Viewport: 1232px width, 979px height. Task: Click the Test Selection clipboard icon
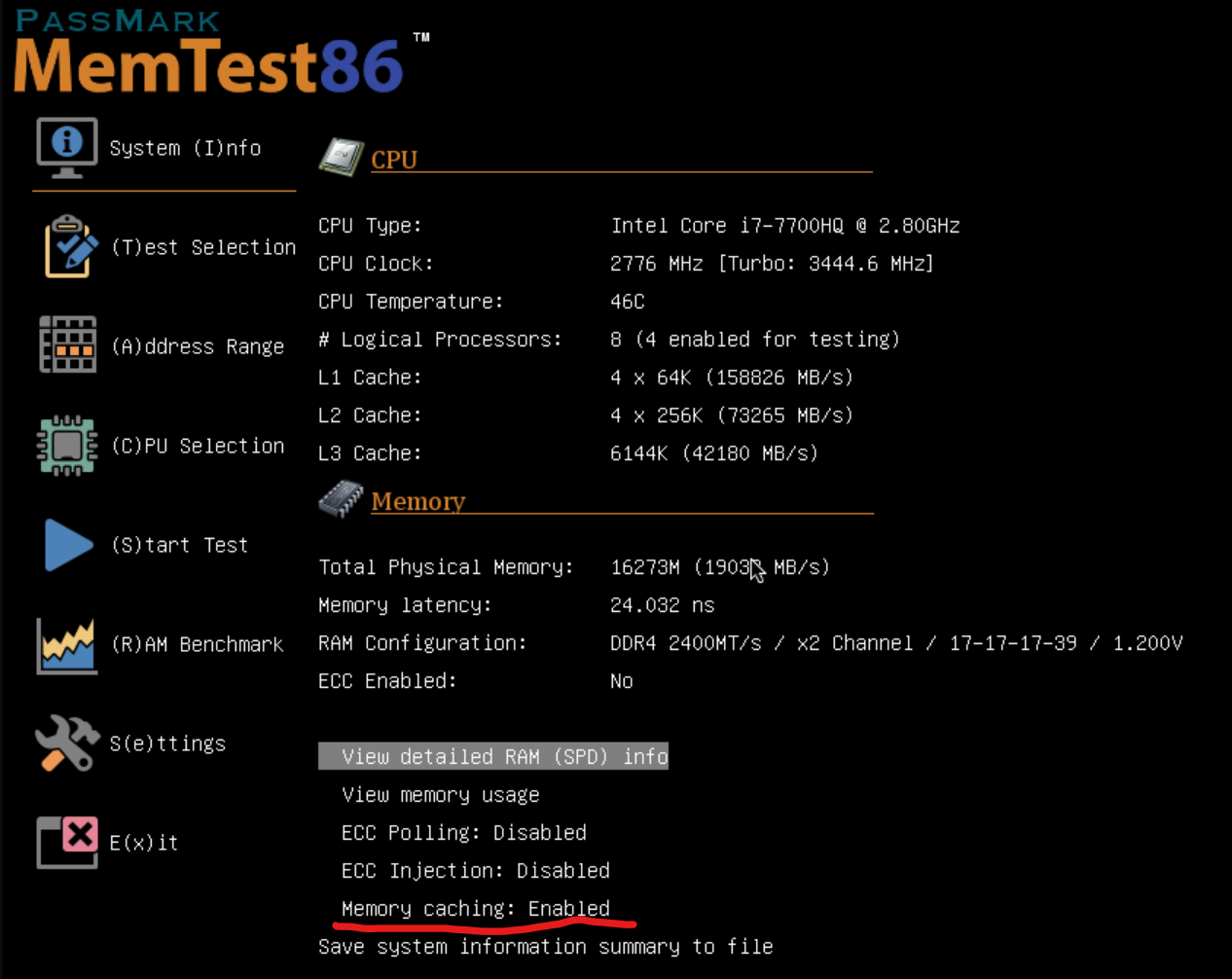pyautogui.click(x=70, y=247)
